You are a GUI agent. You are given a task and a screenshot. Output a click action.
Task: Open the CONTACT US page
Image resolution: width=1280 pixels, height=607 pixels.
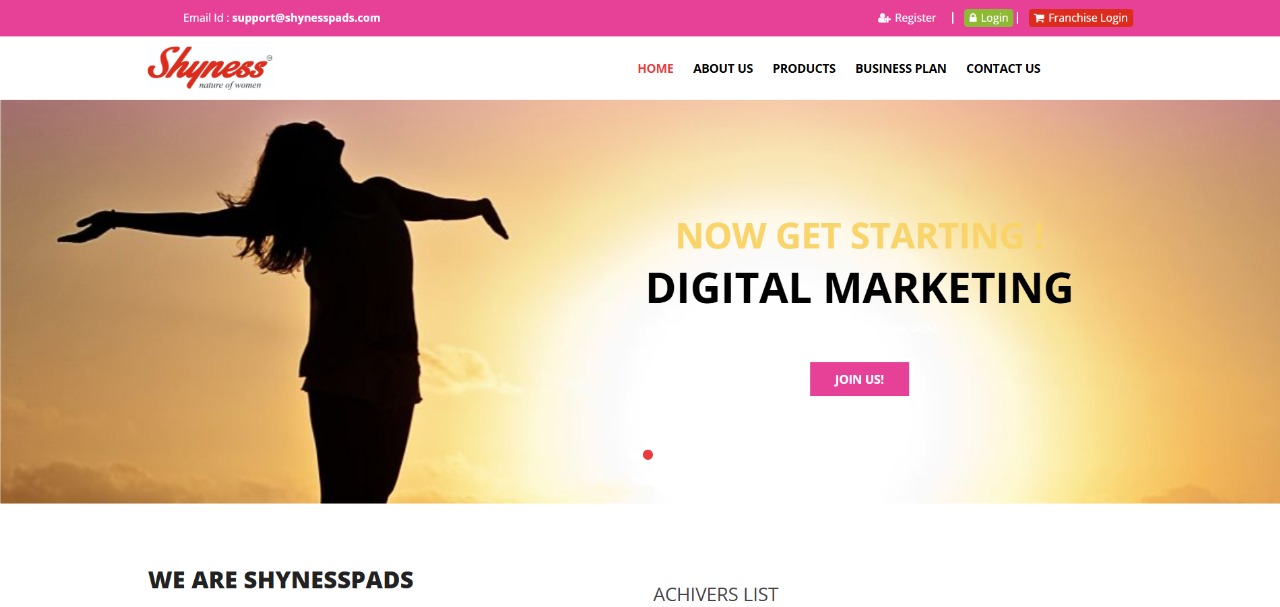[1003, 69]
